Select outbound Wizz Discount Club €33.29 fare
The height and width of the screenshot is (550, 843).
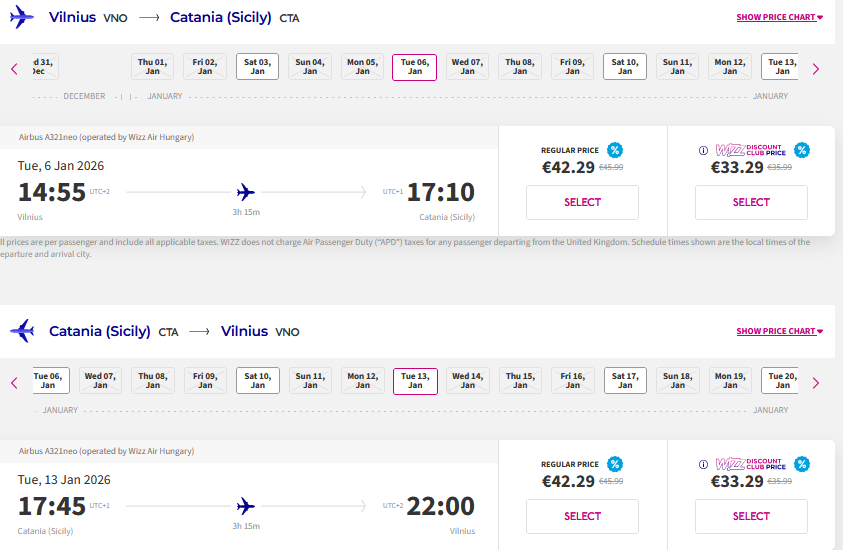coord(751,202)
